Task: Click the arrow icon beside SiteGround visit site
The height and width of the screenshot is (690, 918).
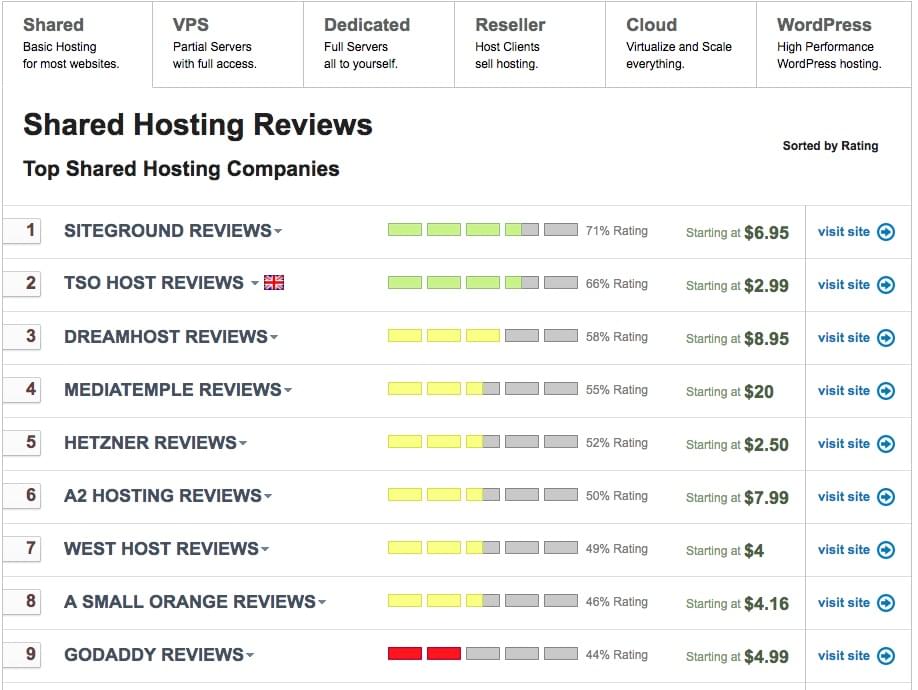Action: (x=885, y=232)
